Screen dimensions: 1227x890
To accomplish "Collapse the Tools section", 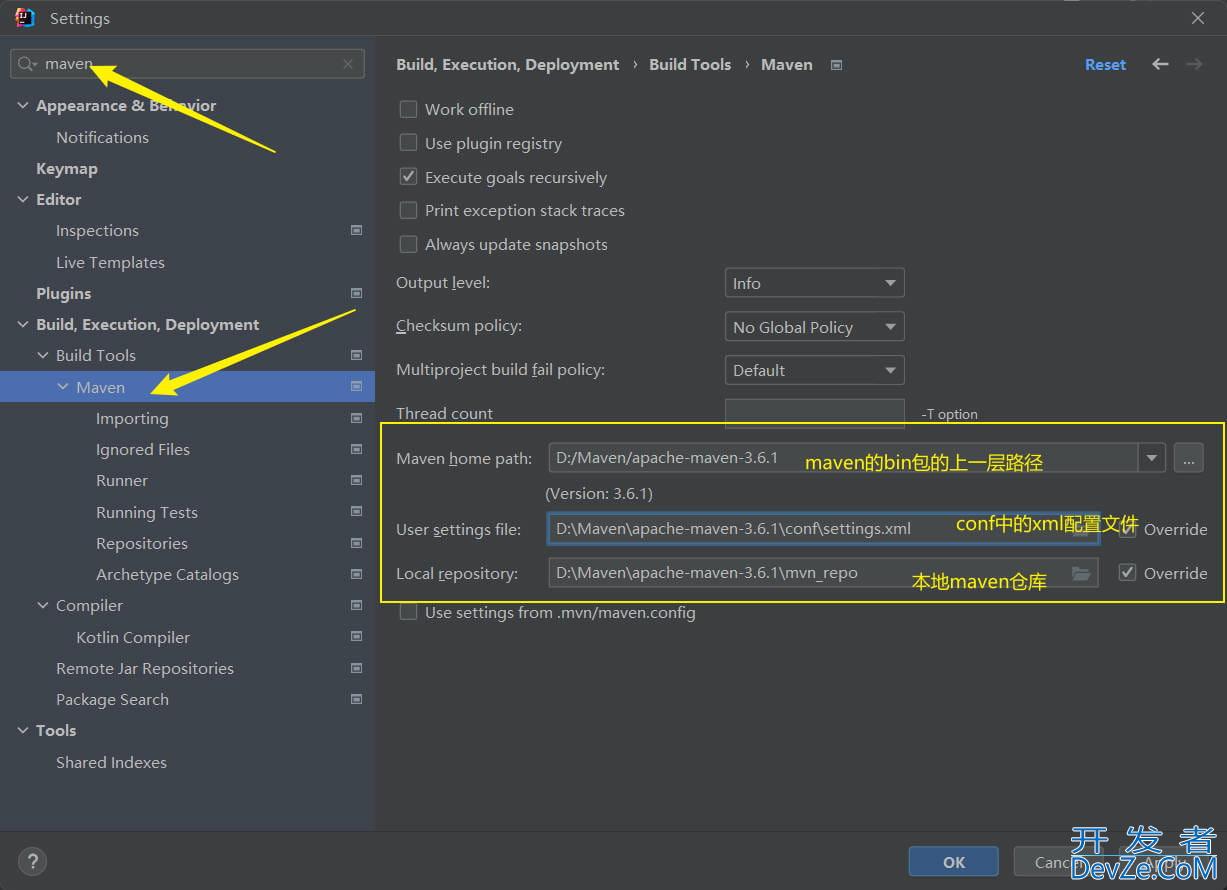I will pyautogui.click(x=22, y=730).
